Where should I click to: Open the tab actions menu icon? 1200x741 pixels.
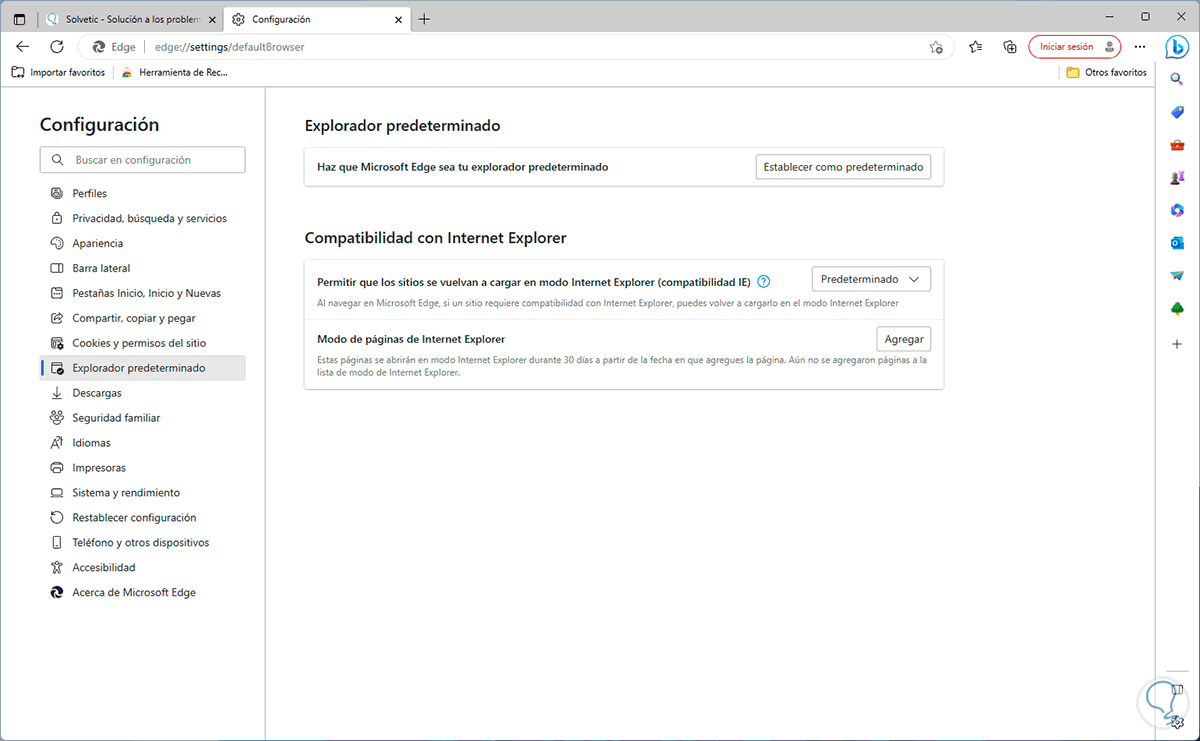click(19, 19)
